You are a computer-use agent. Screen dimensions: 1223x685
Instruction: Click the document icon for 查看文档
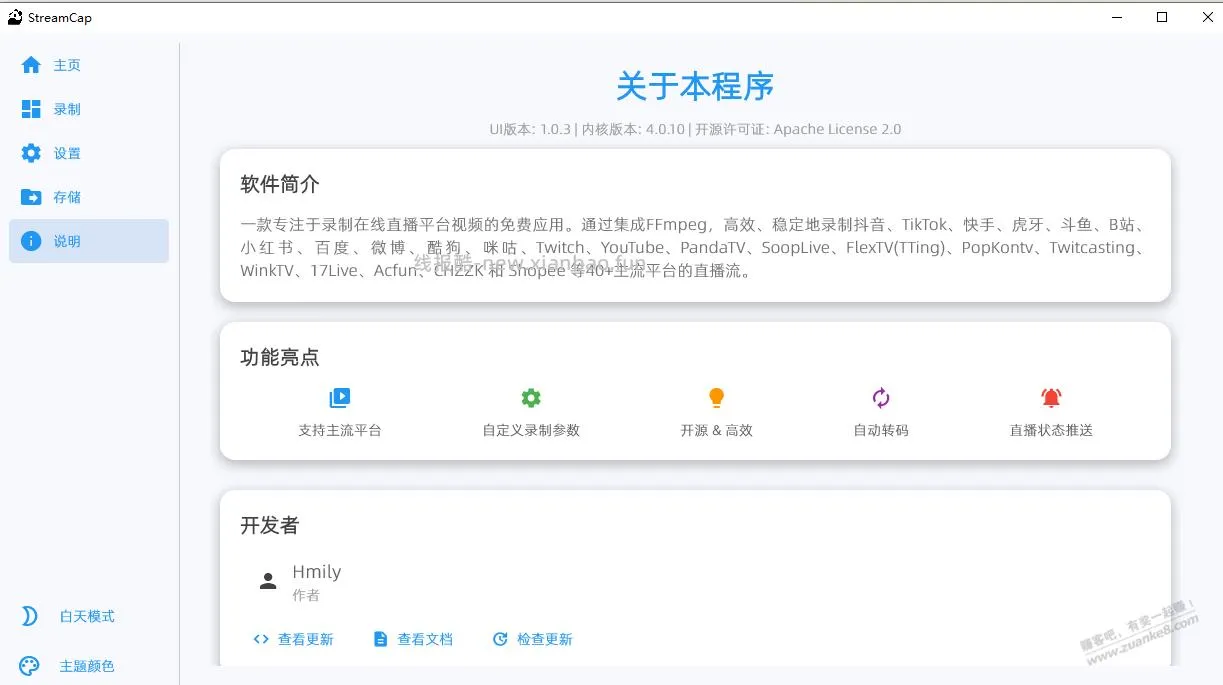[380, 639]
